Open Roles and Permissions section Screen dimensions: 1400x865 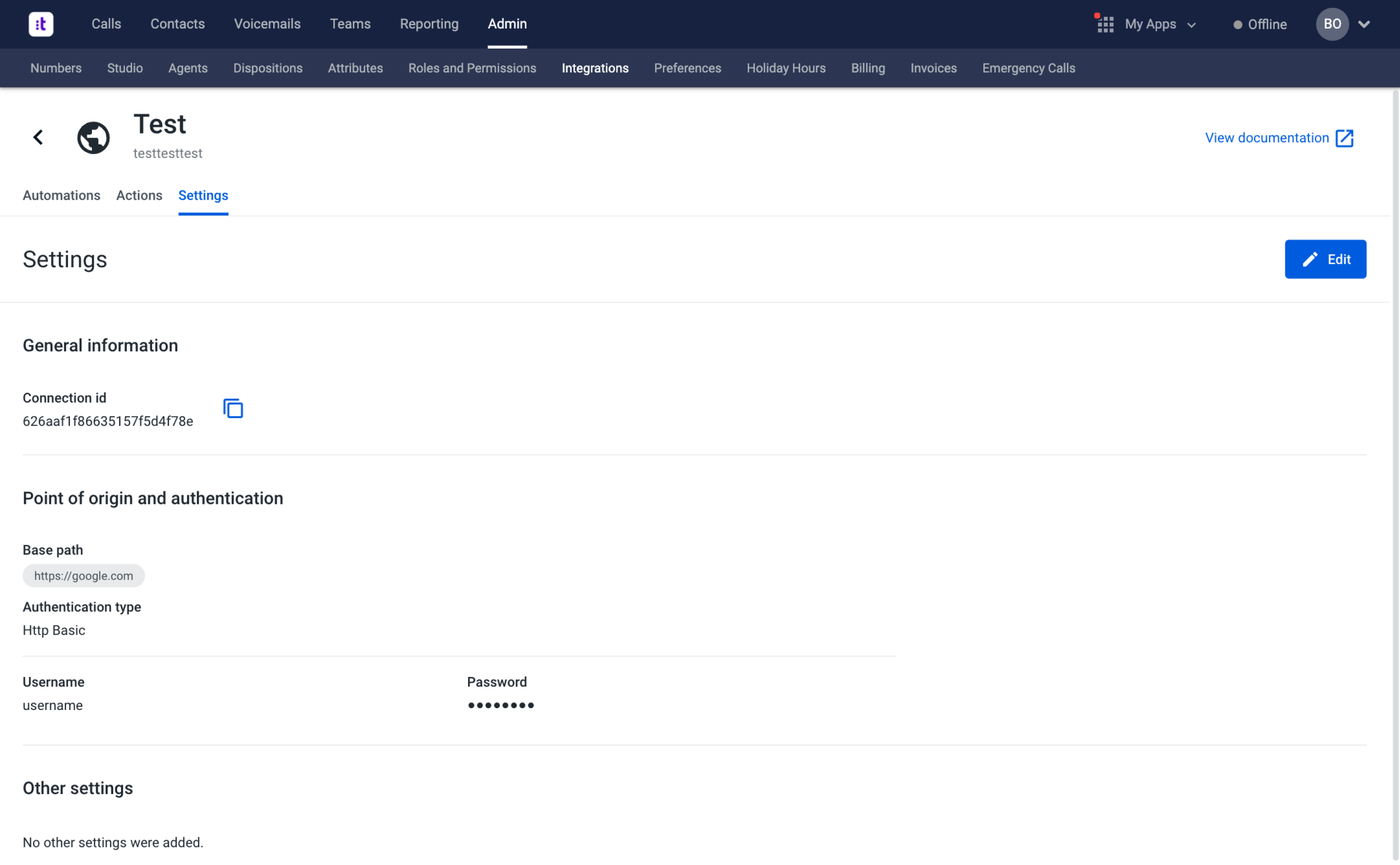[x=472, y=68]
